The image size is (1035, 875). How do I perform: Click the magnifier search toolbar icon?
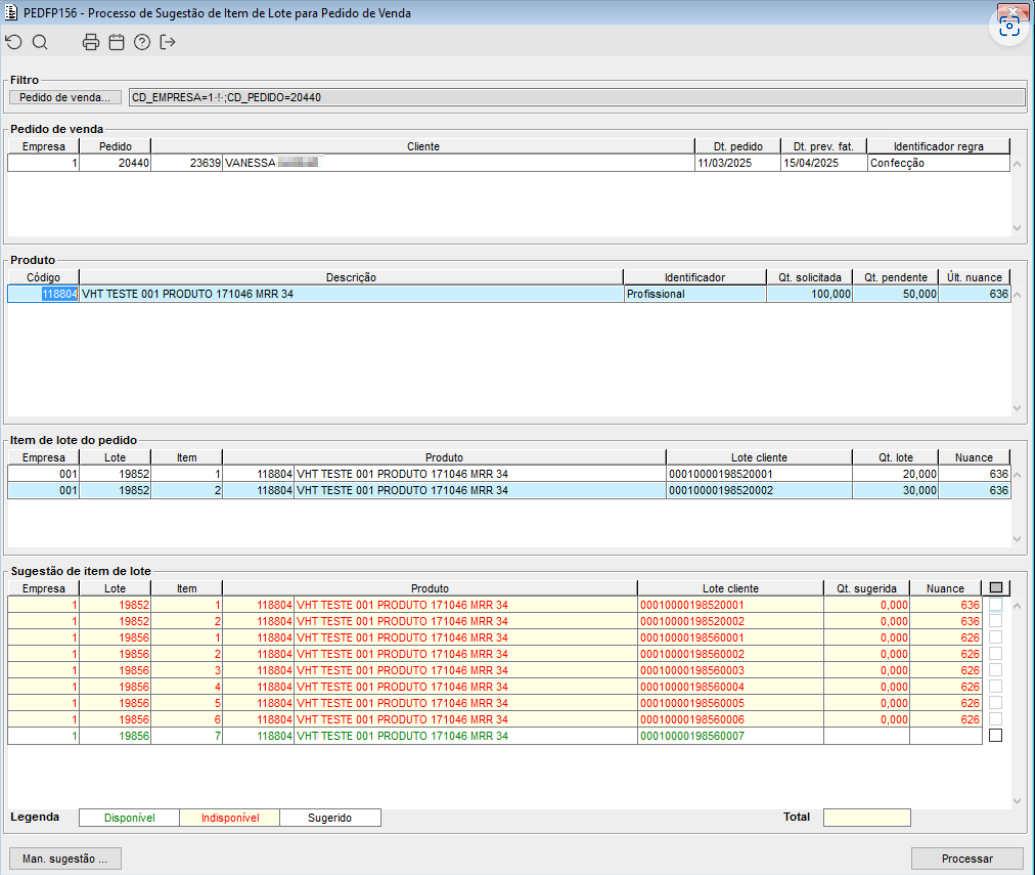pos(40,42)
